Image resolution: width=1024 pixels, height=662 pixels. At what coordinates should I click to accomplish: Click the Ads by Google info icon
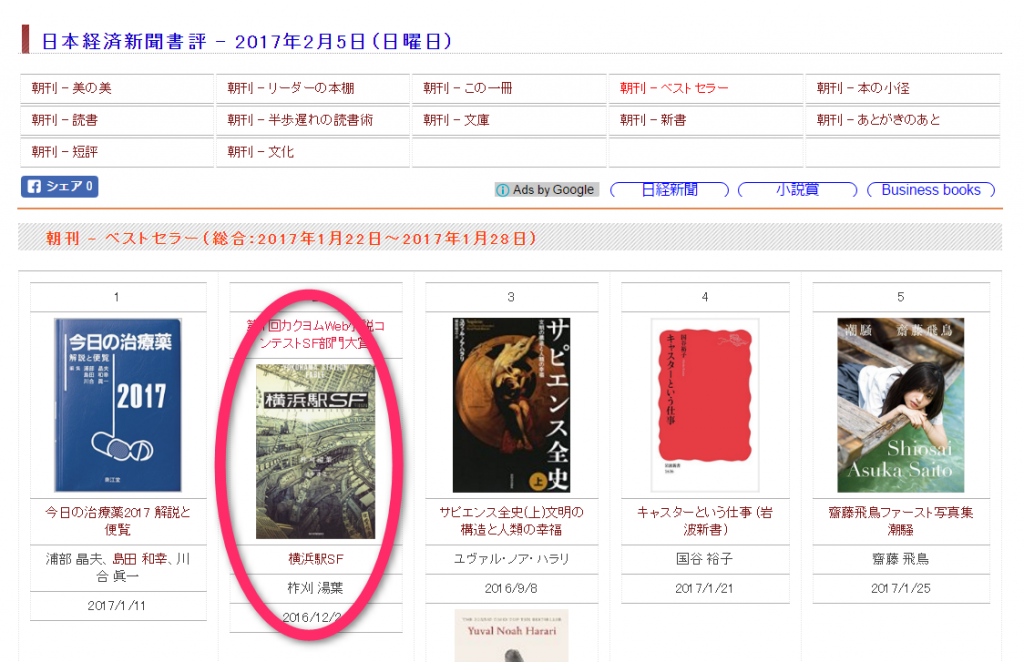click(x=502, y=190)
